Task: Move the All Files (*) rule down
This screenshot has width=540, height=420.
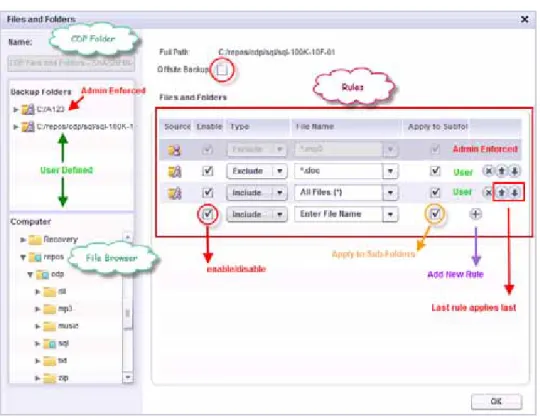Action: [x=515, y=192]
